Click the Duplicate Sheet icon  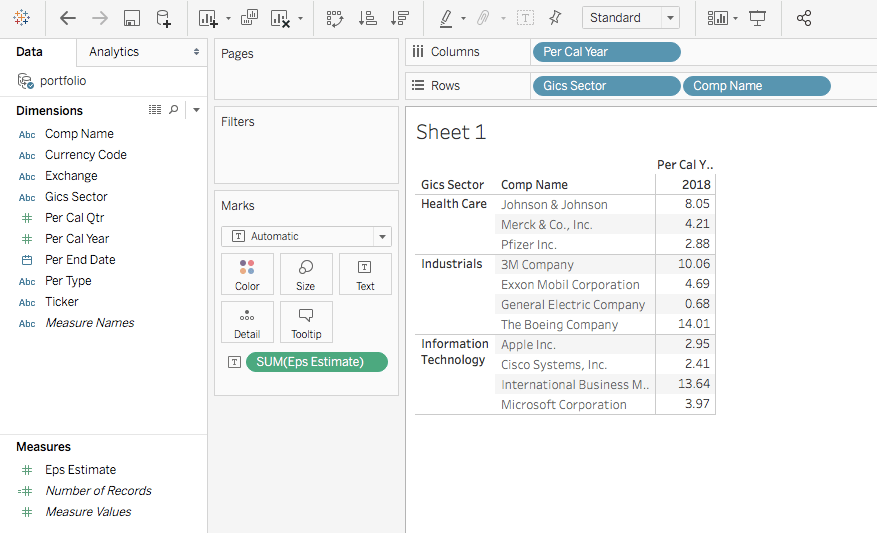[249, 18]
